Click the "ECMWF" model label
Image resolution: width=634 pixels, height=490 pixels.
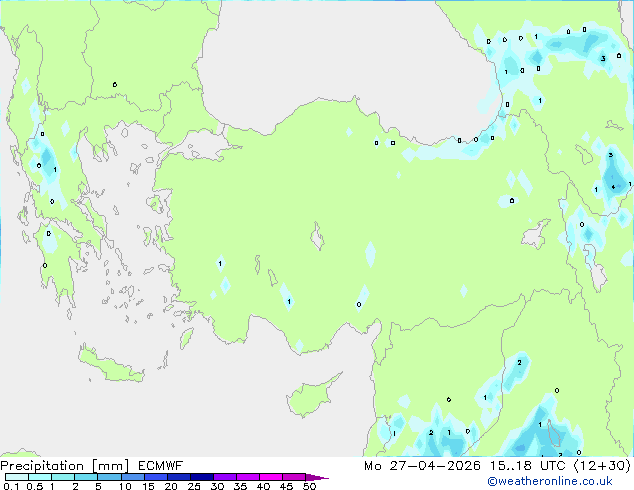[161, 466]
